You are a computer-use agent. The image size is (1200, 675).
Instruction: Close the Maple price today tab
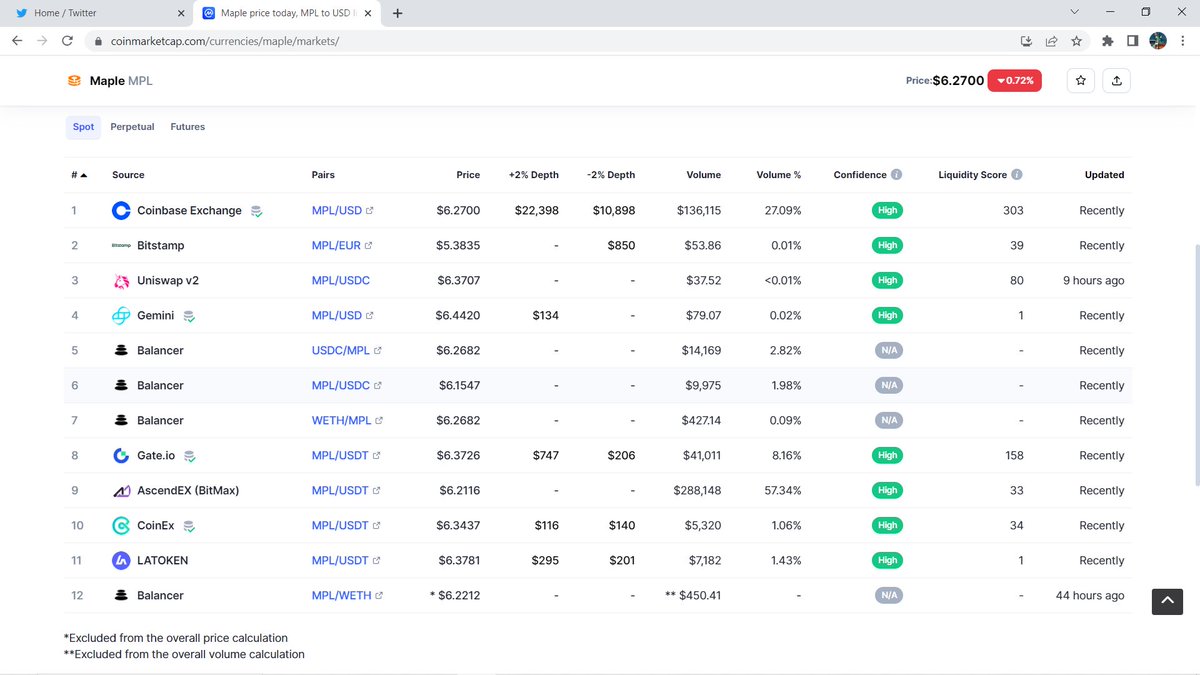click(369, 13)
